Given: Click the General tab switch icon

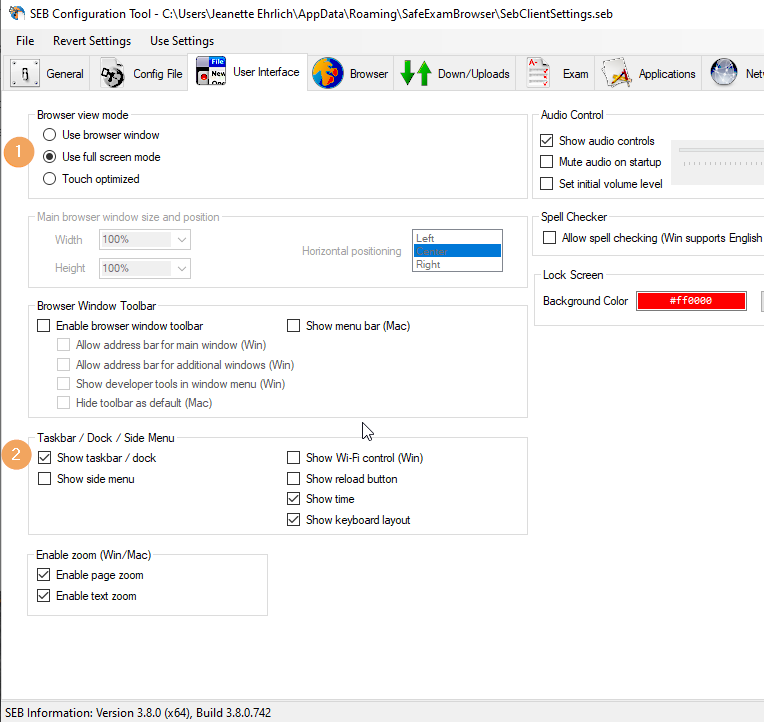Looking at the screenshot, I should [24, 74].
